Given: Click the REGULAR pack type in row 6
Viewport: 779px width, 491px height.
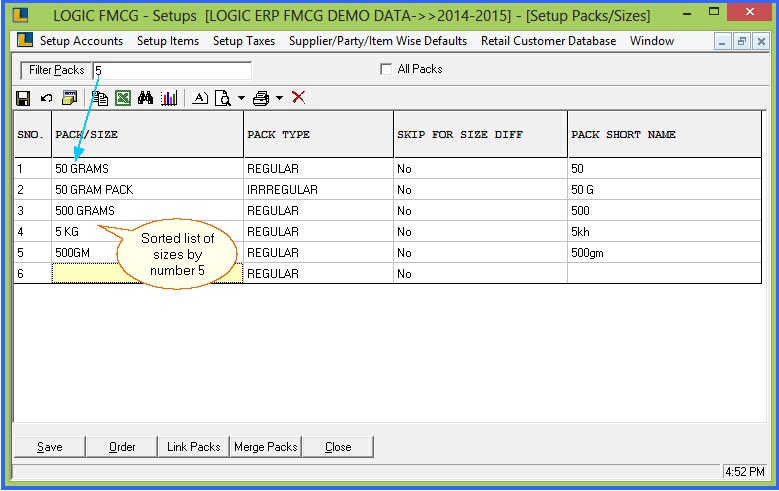Looking at the screenshot, I should [x=318, y=273].
